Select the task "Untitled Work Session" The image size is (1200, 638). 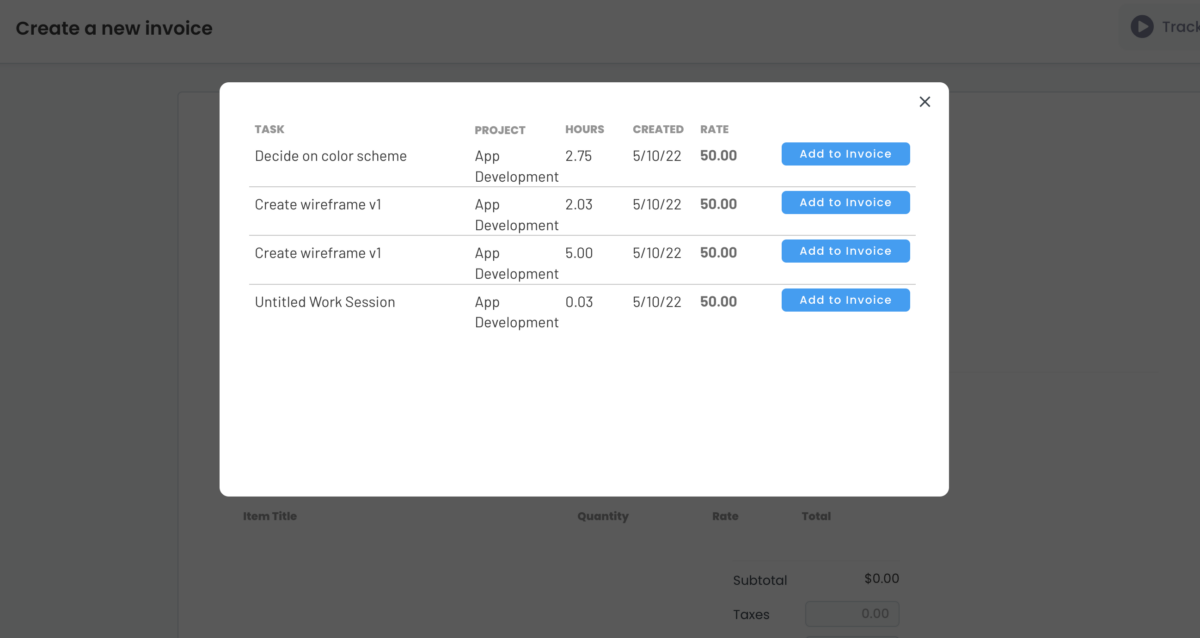(324, 302)
